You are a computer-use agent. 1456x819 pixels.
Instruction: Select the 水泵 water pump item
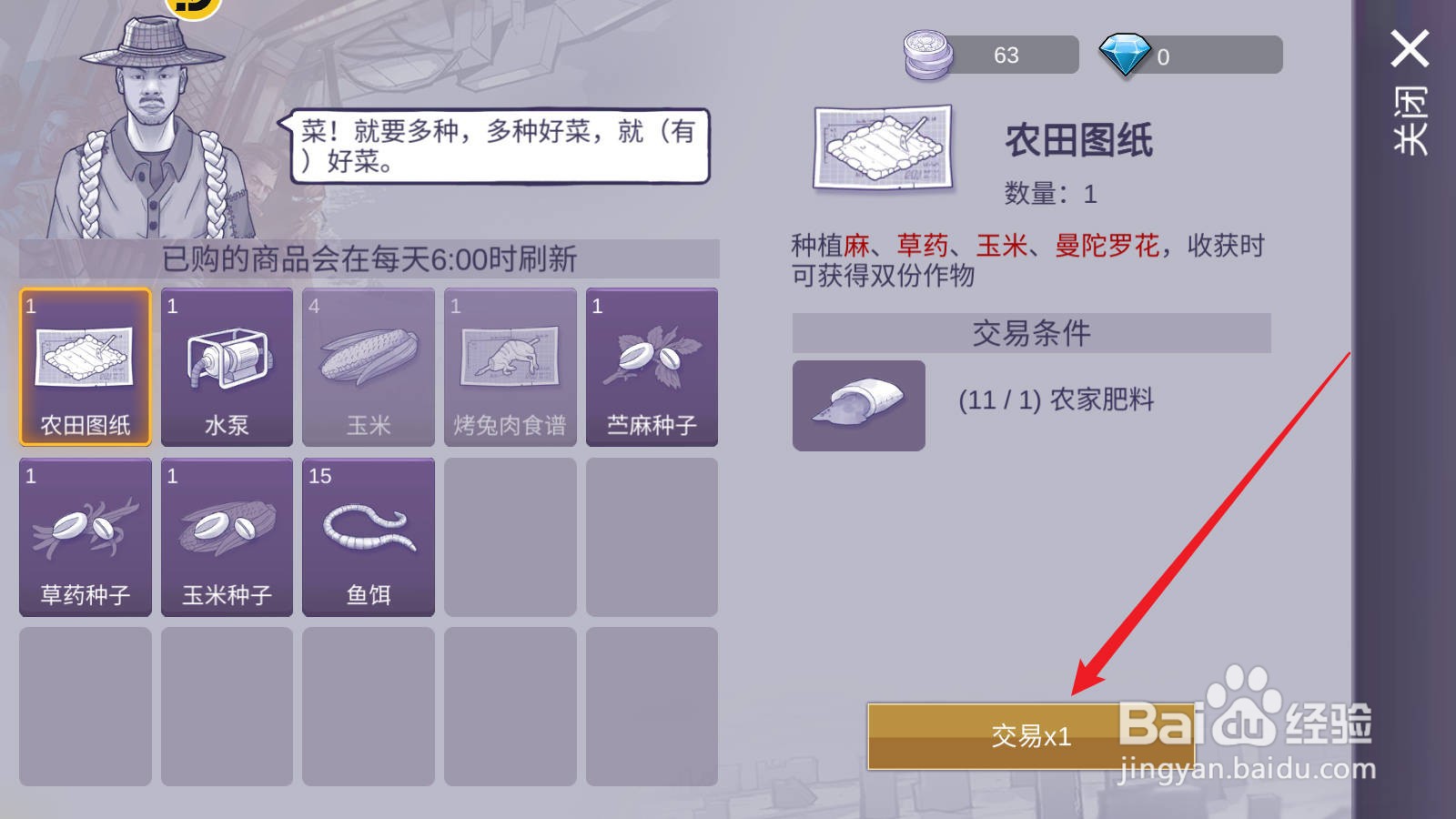(x=227, y=367)
